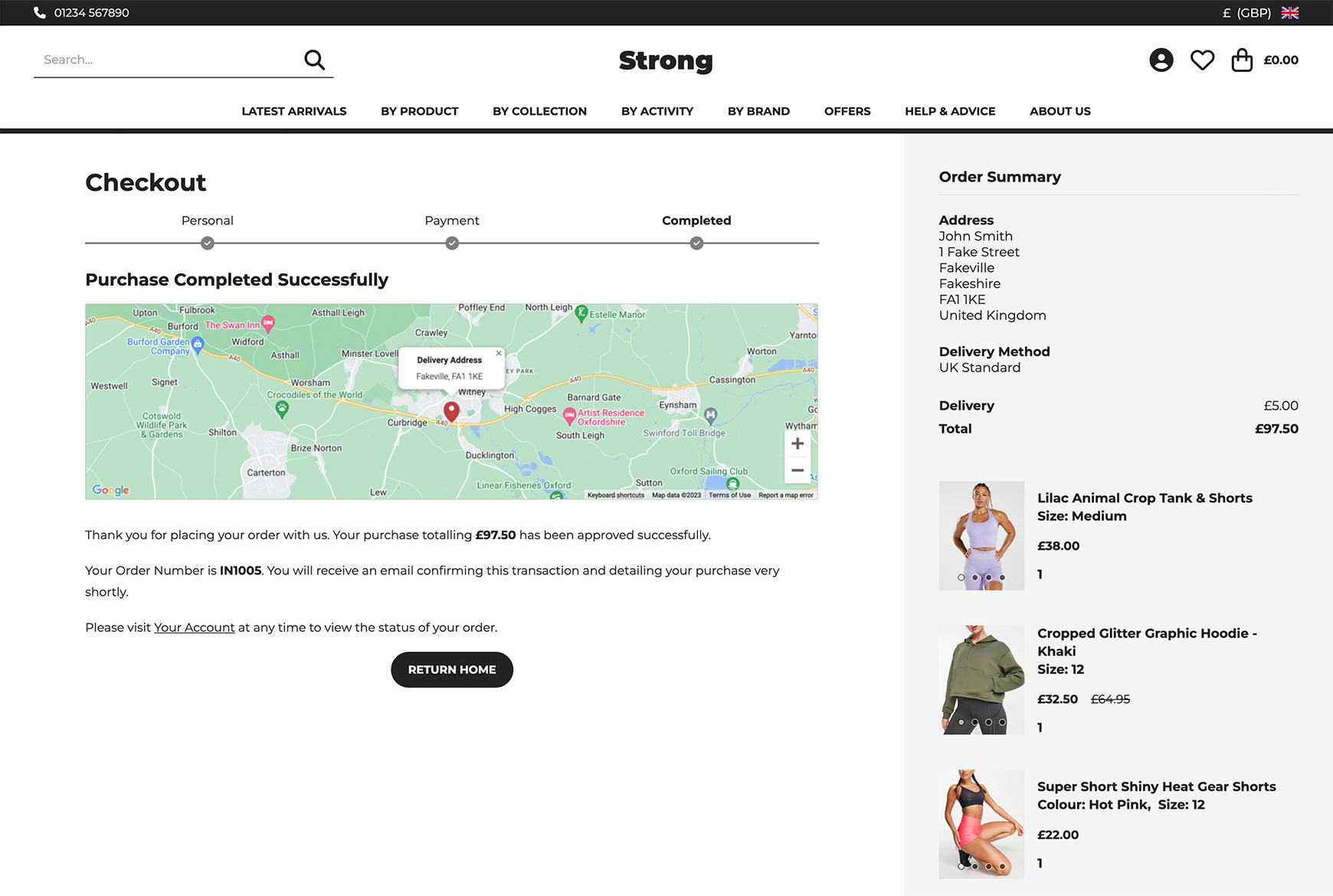Click the phone icon in top bar
The height and width of the screenshot is (896, 1333).
(40, 12)
